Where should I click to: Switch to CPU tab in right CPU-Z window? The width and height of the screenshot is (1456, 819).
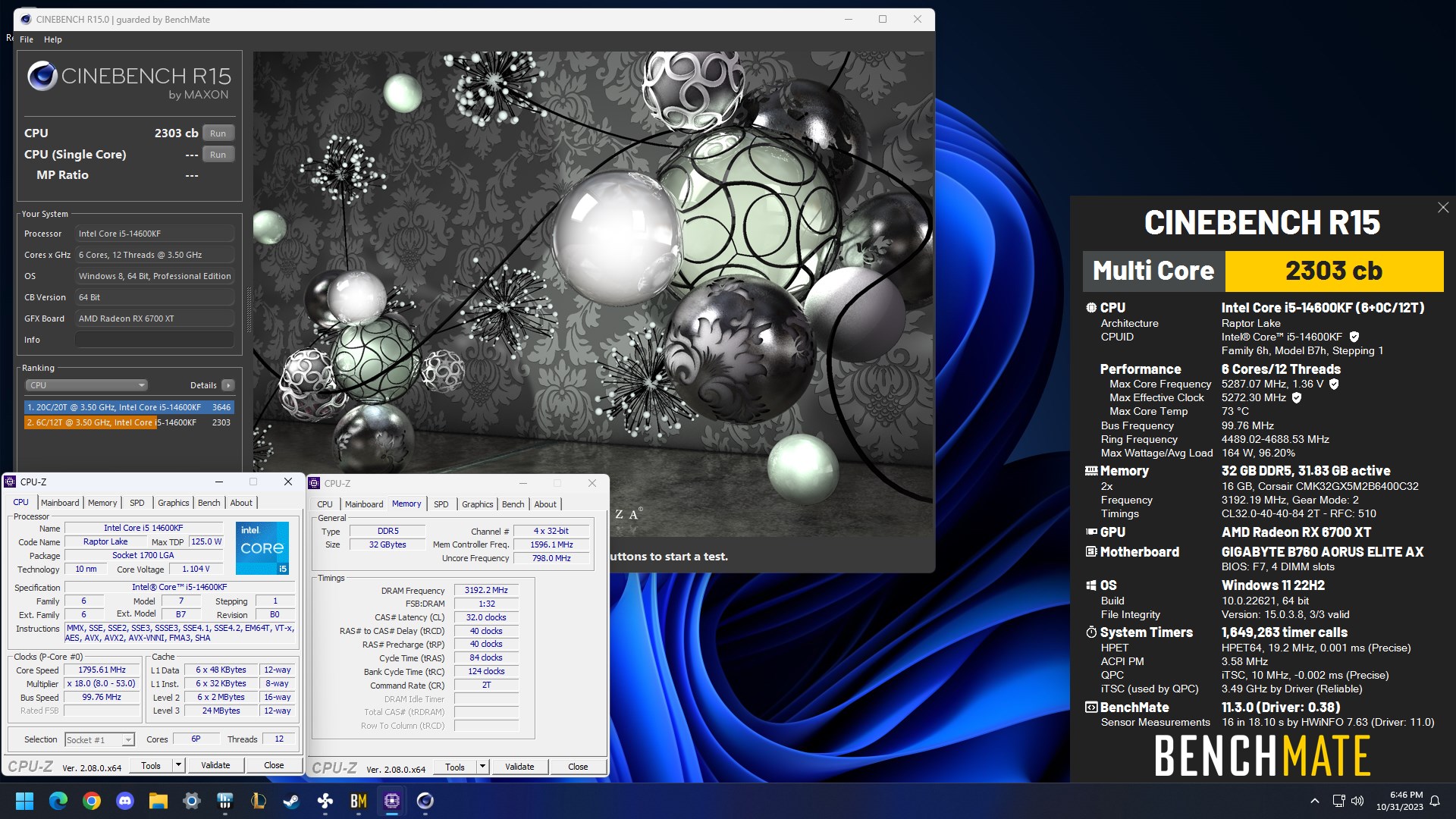325,504
